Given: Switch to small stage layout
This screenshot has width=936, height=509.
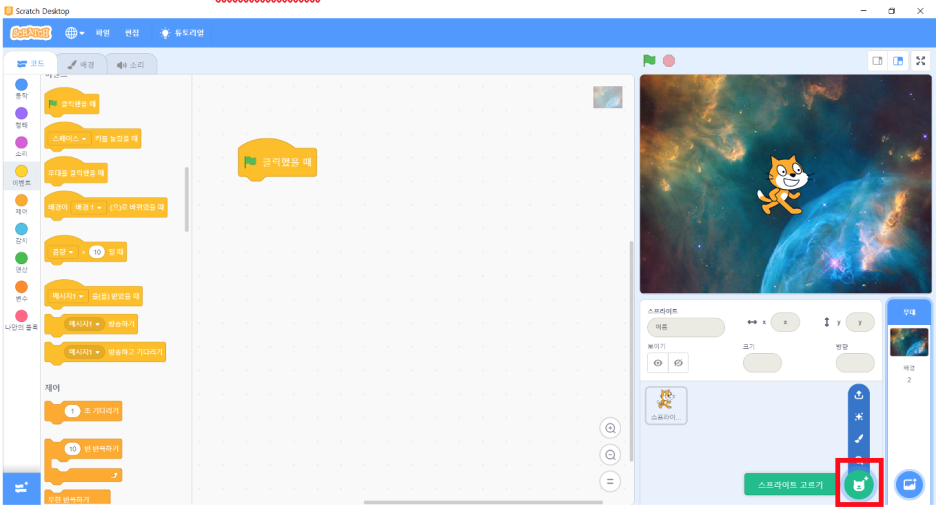Looking at the screenshot, I should [878, 61].
